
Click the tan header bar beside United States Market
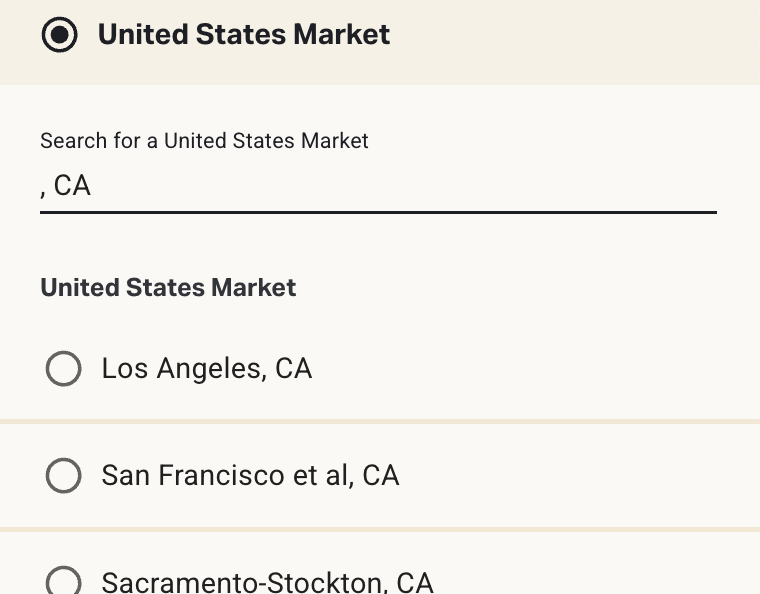click(x=580, y=35)
